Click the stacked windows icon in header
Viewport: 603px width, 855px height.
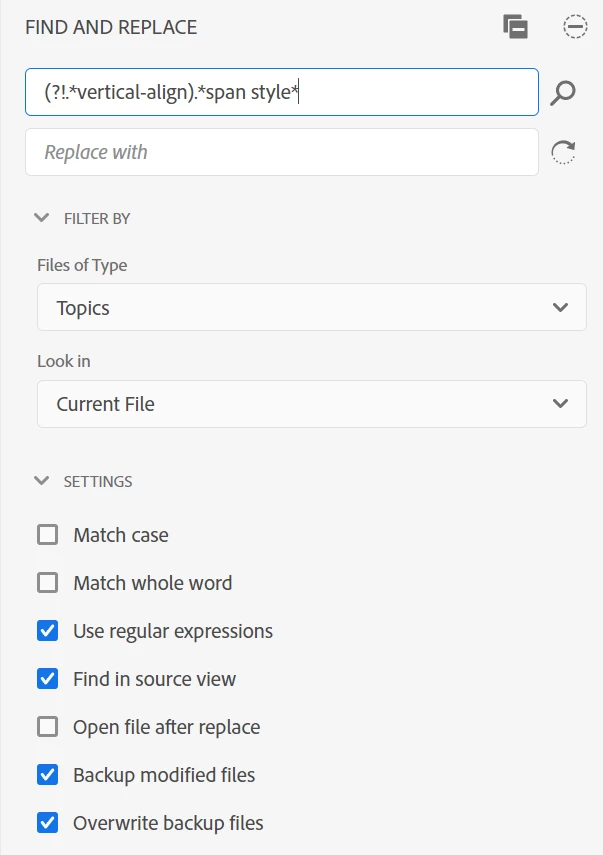[x=515, y=27]
